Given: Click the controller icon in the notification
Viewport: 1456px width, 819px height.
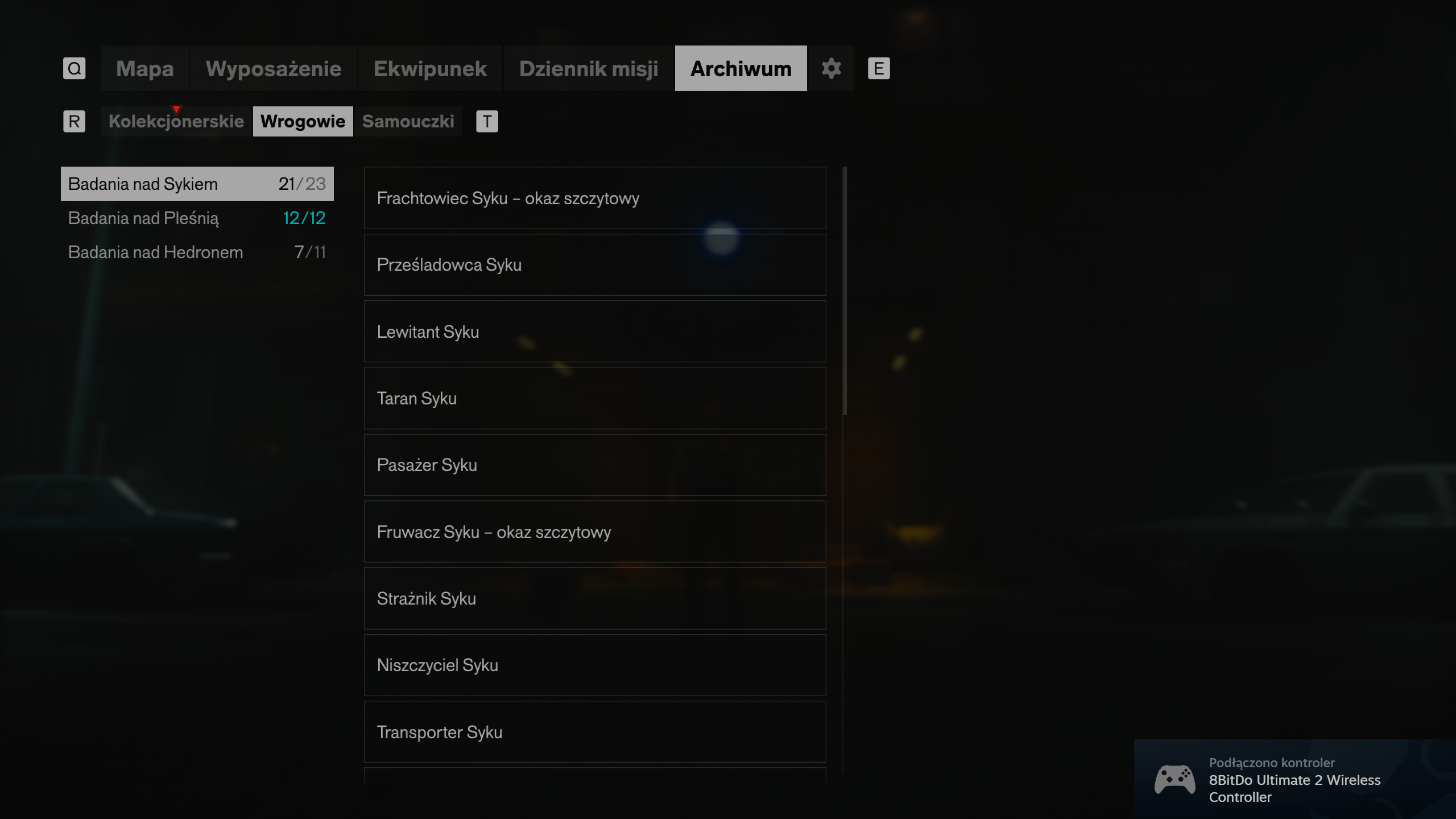Looking at the screenshot, I should tap(1174, 779).
